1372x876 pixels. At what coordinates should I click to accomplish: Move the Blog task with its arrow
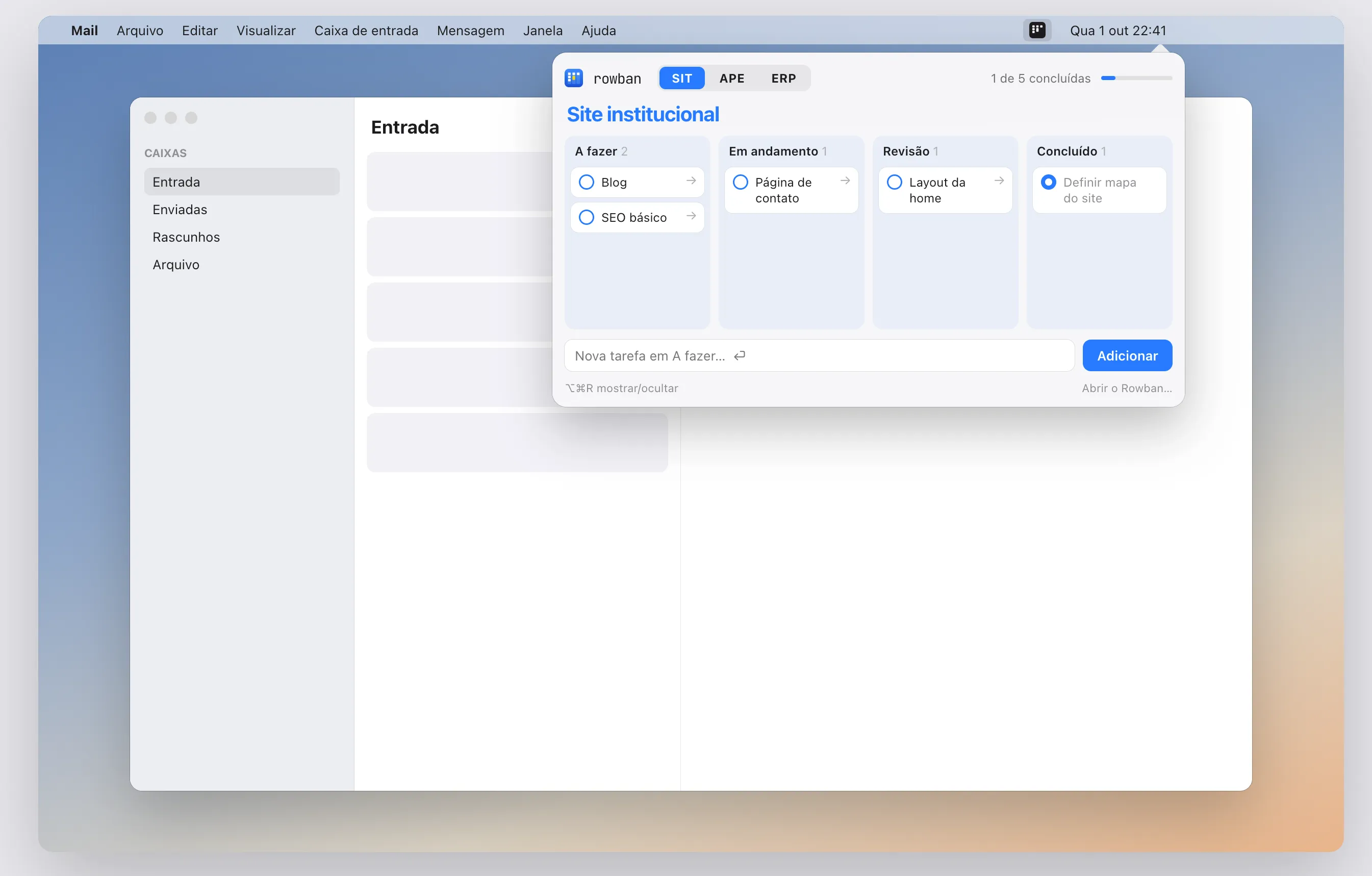pyautogui.click(x=691, y=181)
